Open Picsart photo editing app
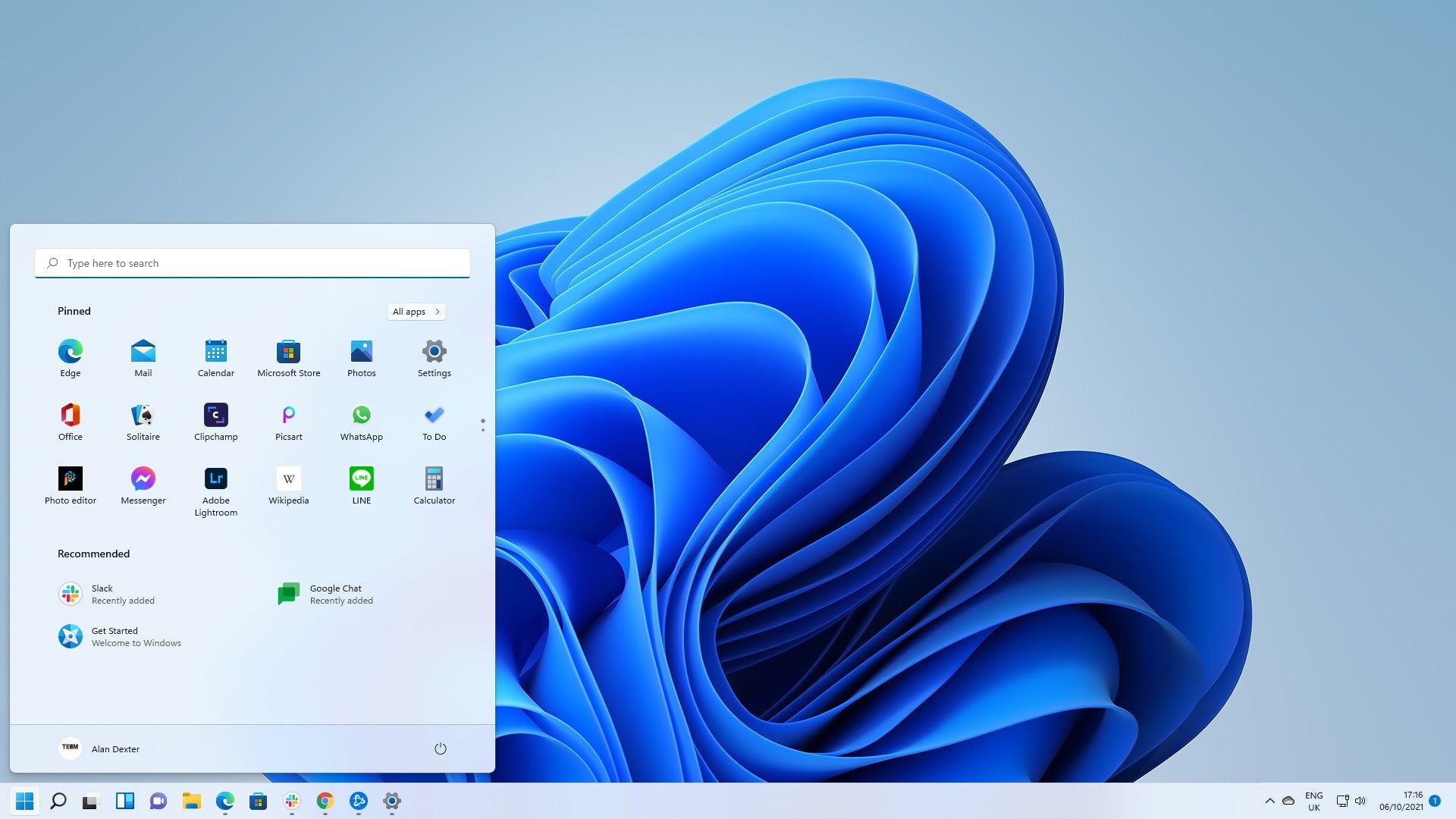 pyautogui.click(x=288, y=420)
